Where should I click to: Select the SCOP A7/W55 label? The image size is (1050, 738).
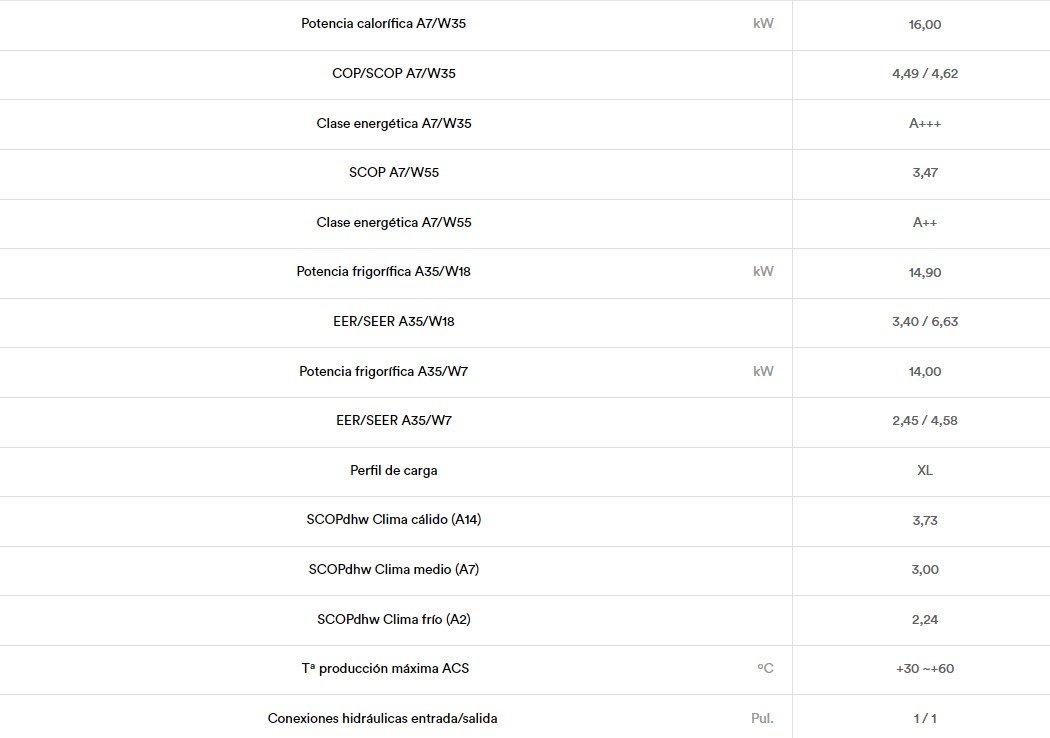394,173
